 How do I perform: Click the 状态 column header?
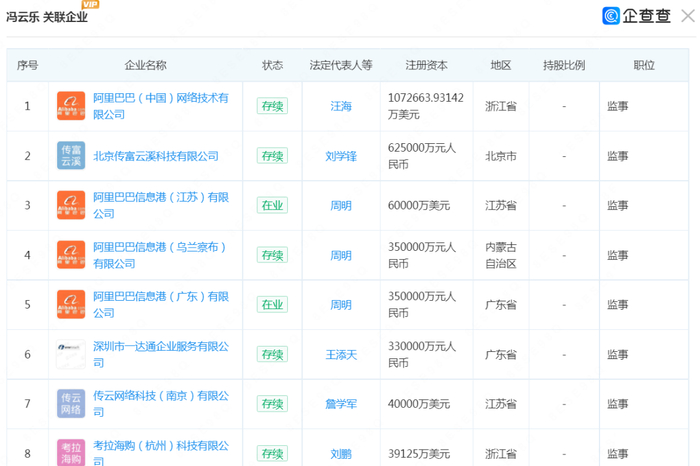272,65
